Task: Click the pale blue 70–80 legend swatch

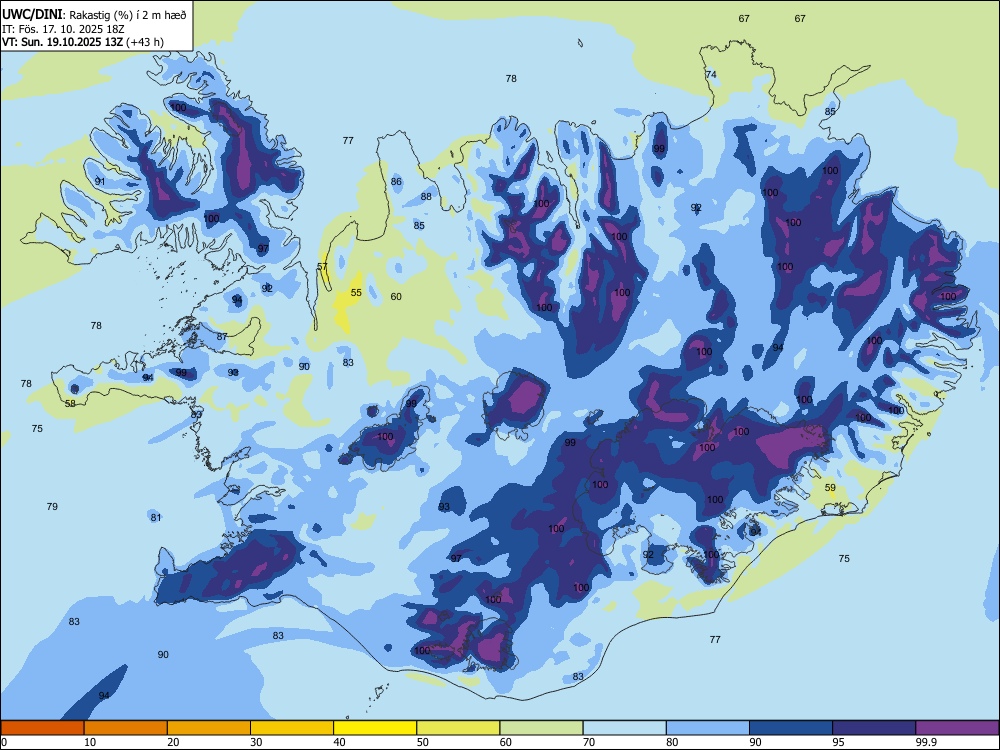Action: point(625,728)
